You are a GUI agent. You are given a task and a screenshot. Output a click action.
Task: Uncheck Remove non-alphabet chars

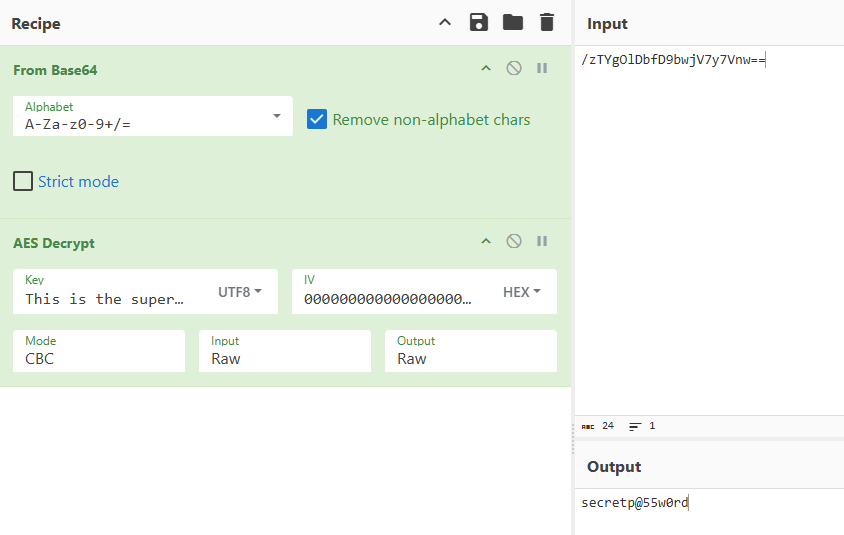[x=316, y=119]
